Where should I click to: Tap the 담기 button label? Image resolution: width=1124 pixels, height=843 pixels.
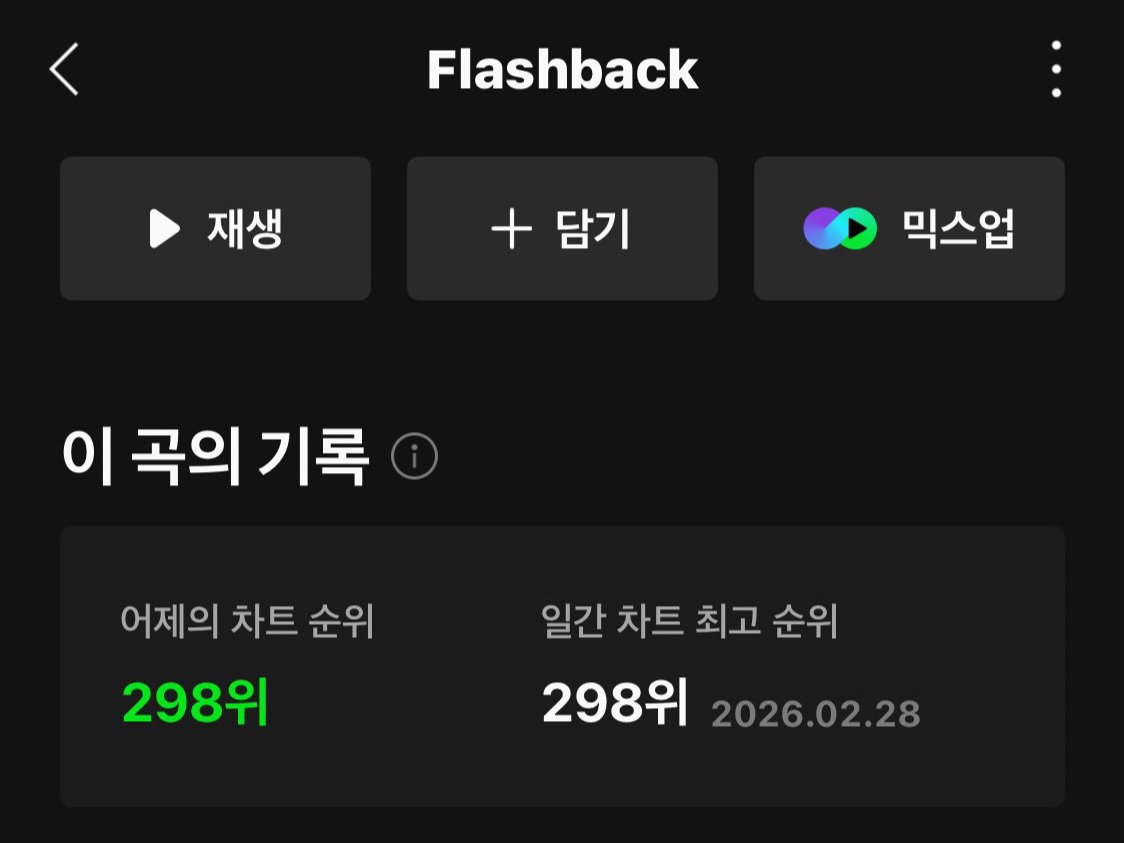[x=592, y=229]
